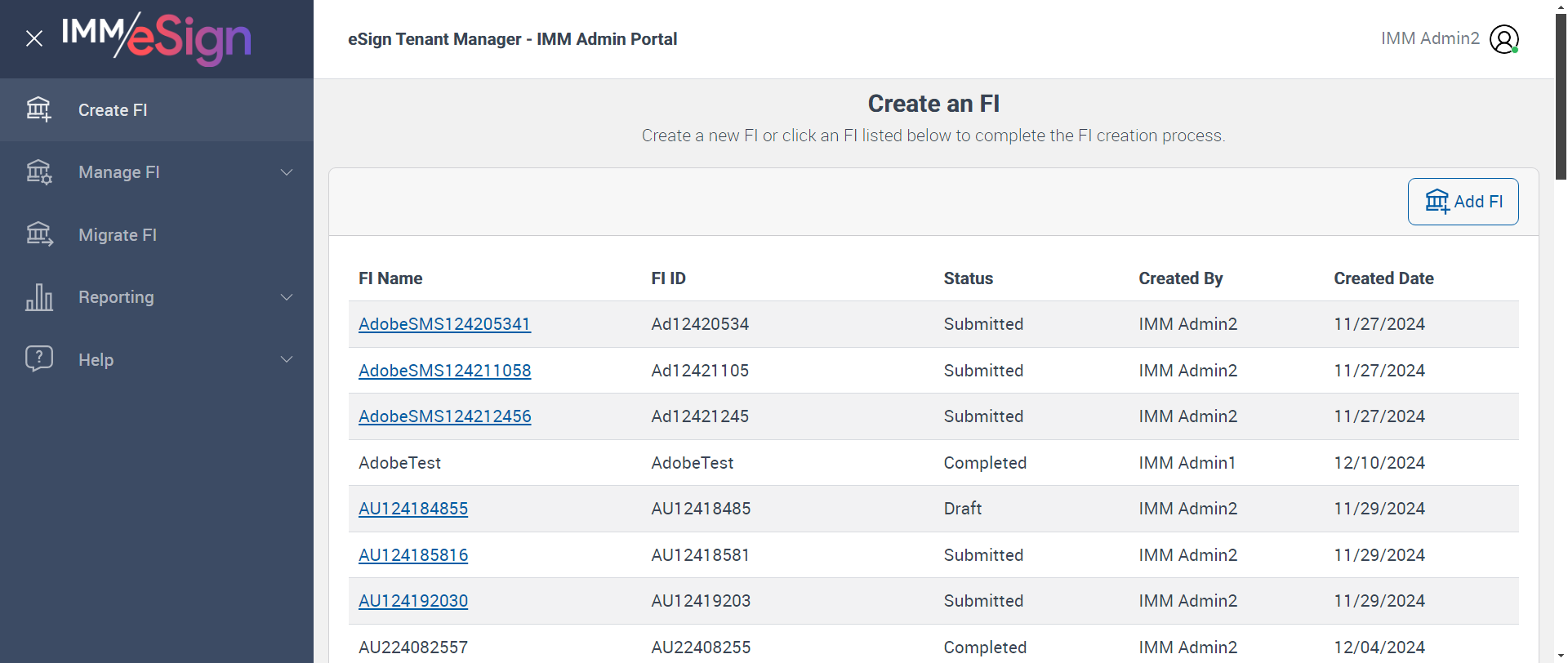Open the AU124184855 draft FI link
This screenshot has height=663, width=1568.
[413, 509]
